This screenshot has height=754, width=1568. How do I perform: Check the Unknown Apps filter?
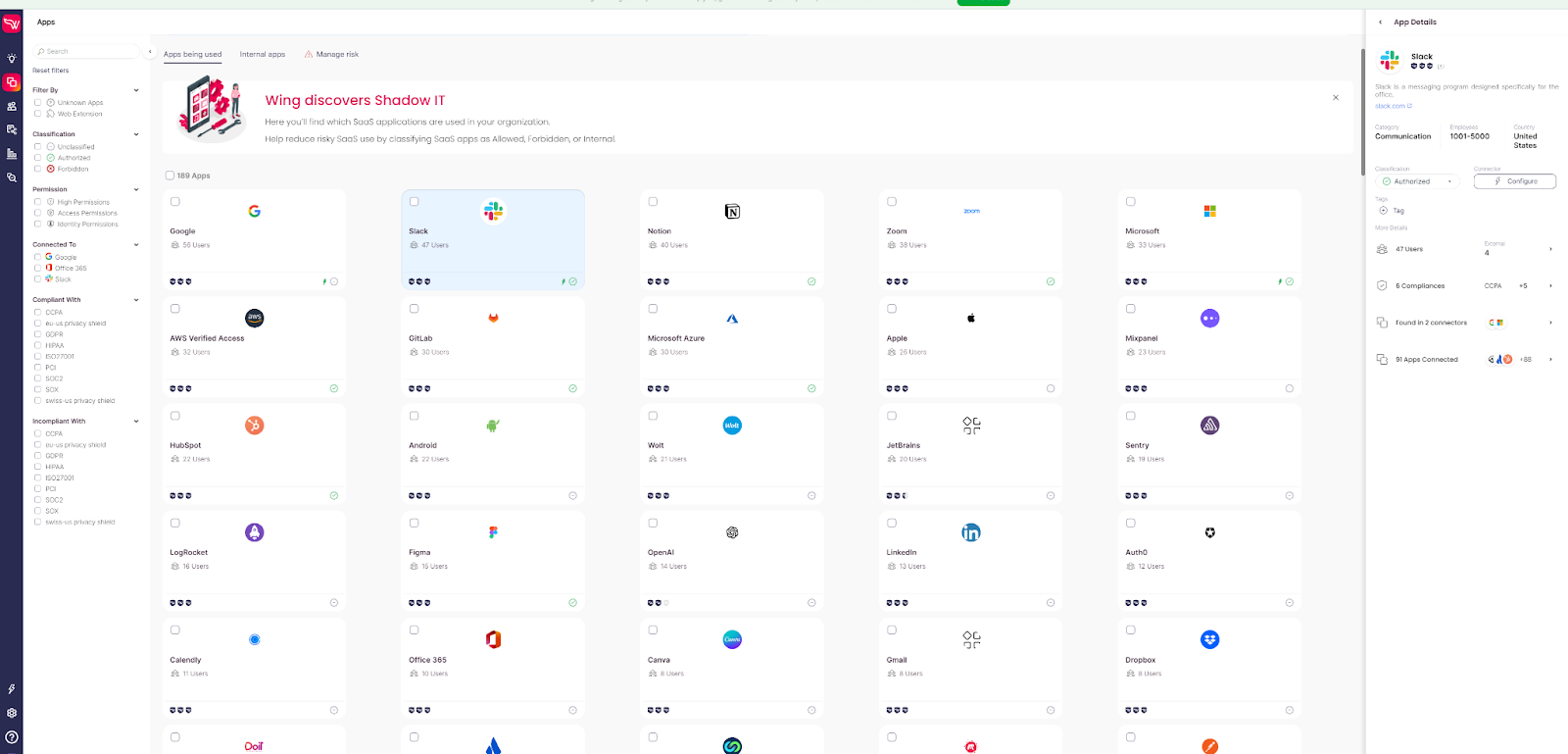37,102
